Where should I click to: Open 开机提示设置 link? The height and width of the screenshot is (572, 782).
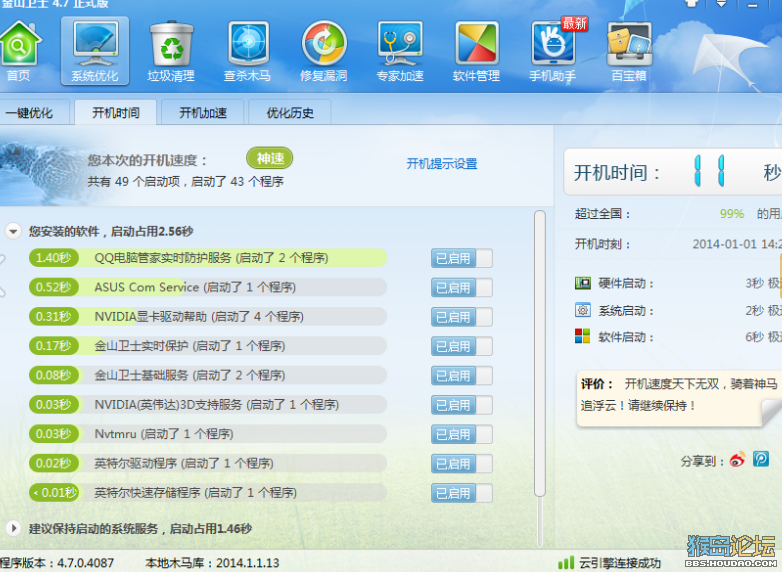pyautogui.click(x=442, y=164)
